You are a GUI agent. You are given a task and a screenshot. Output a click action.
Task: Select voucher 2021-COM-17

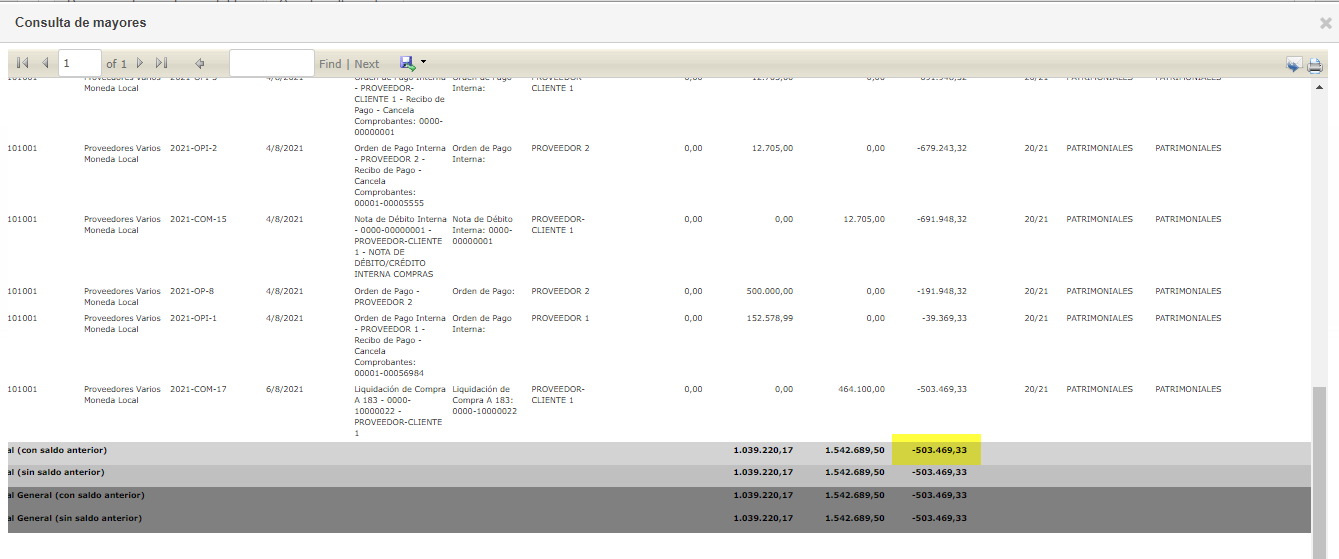(198, 389)
